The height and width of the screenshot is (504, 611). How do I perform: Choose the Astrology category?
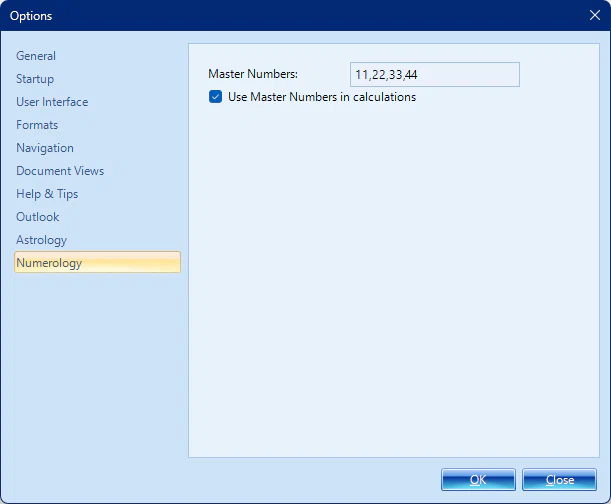coord(42,240)
